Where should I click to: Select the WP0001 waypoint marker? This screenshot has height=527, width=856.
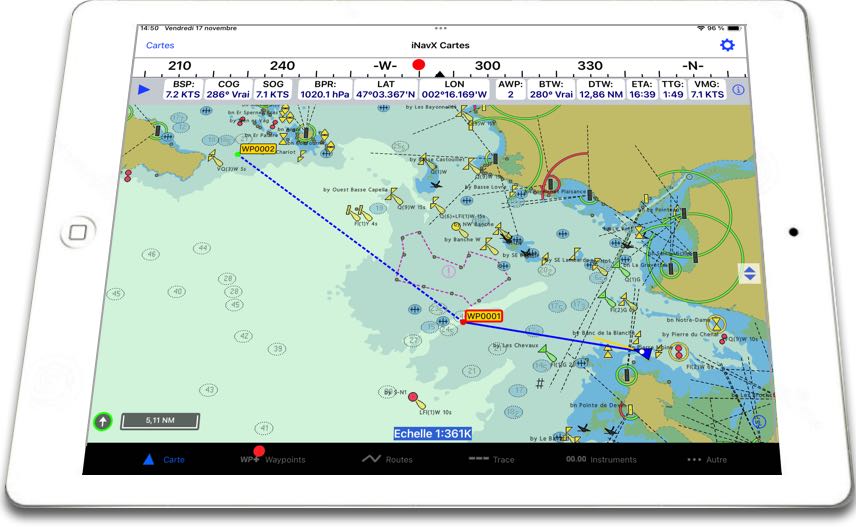point(484,316)
